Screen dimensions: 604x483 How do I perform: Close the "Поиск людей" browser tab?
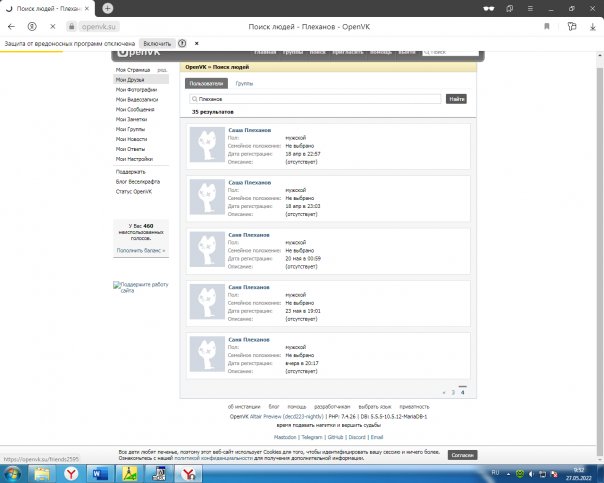[87, 8]
